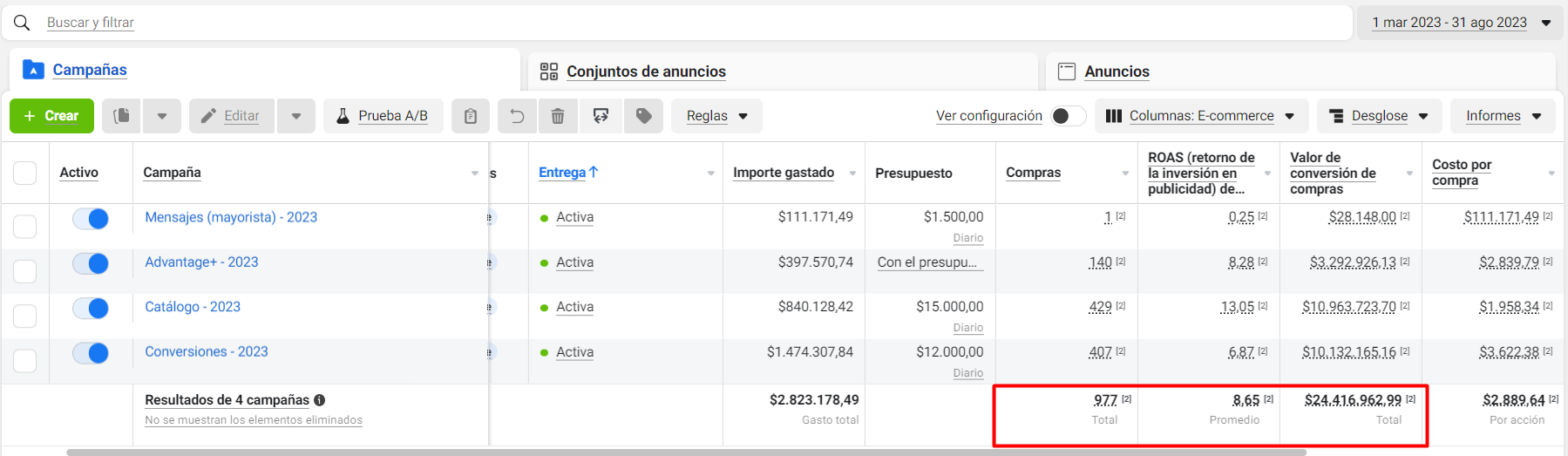Click the tag label icon

point(643,116)
